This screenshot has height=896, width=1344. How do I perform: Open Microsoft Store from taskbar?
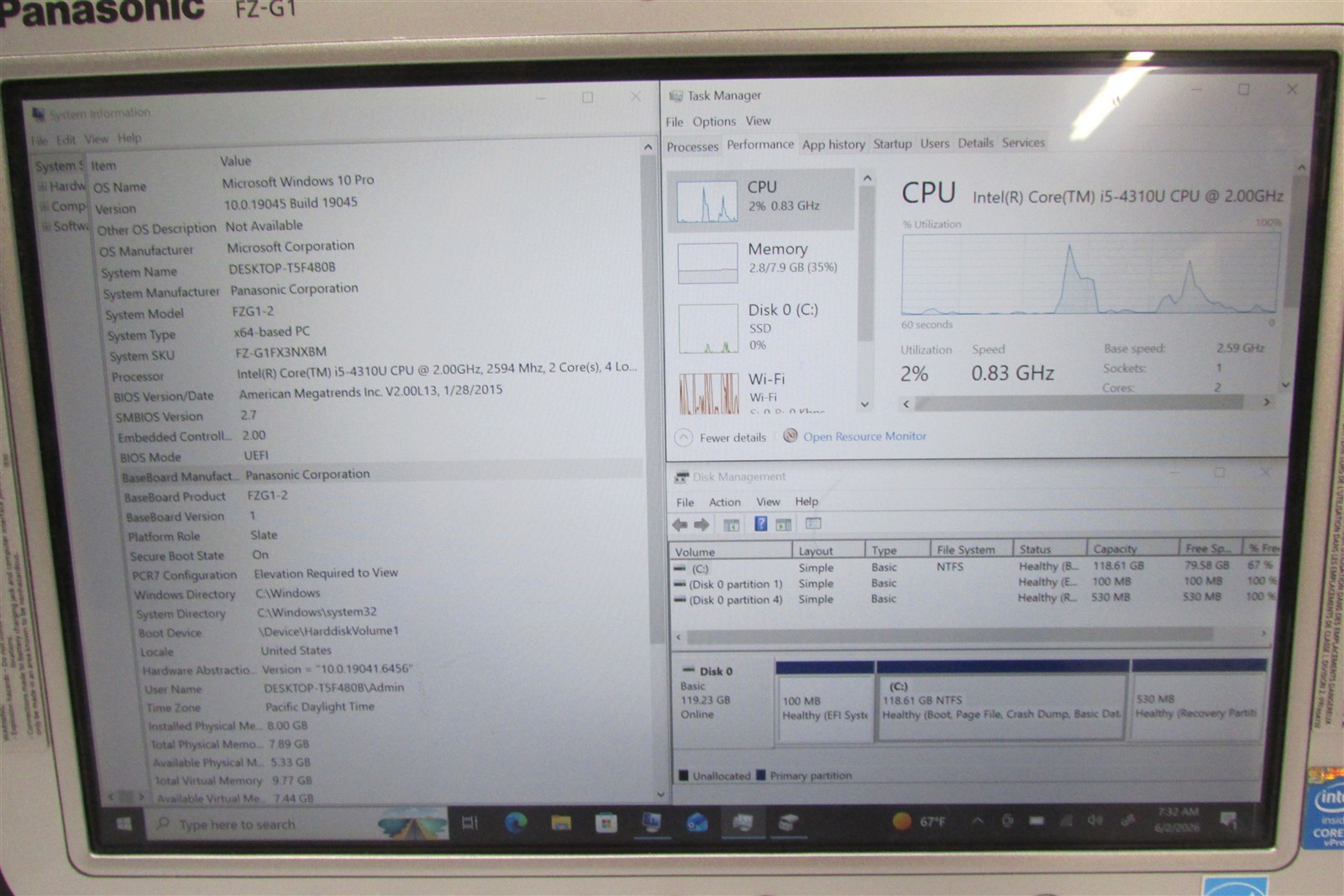[x=606, y=823]
